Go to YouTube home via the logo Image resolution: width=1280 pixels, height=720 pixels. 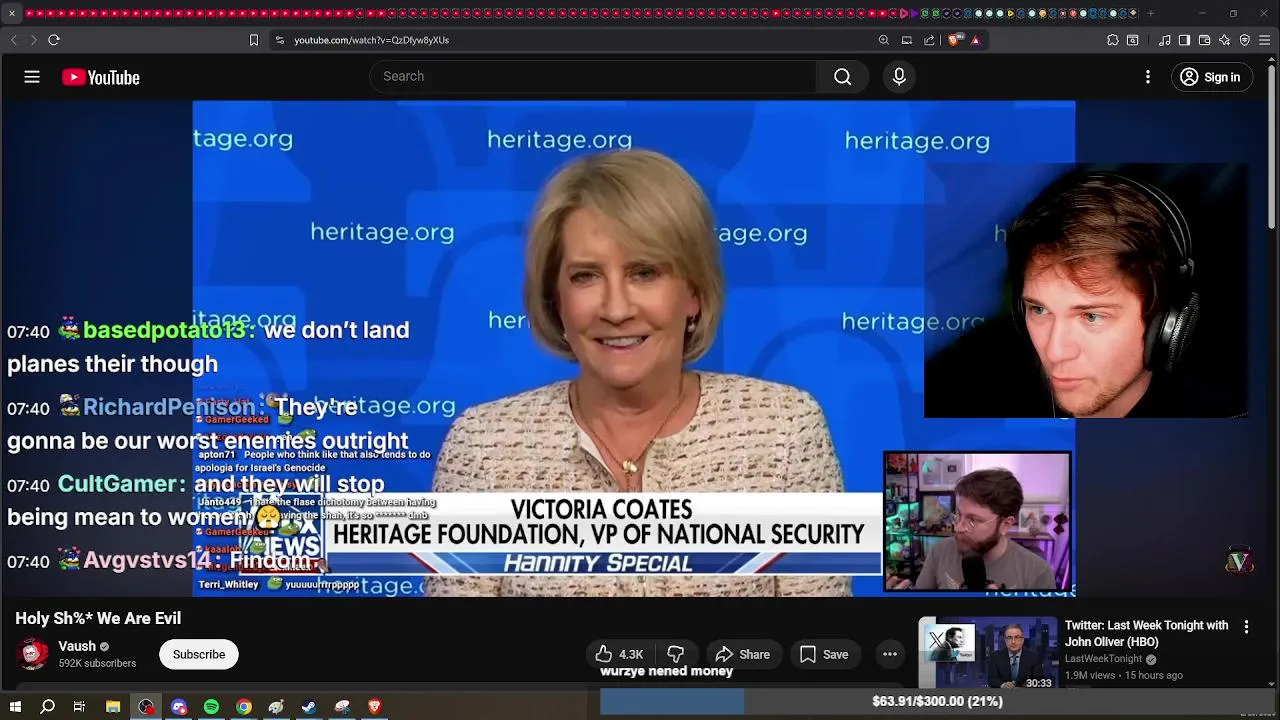(101, 77)
